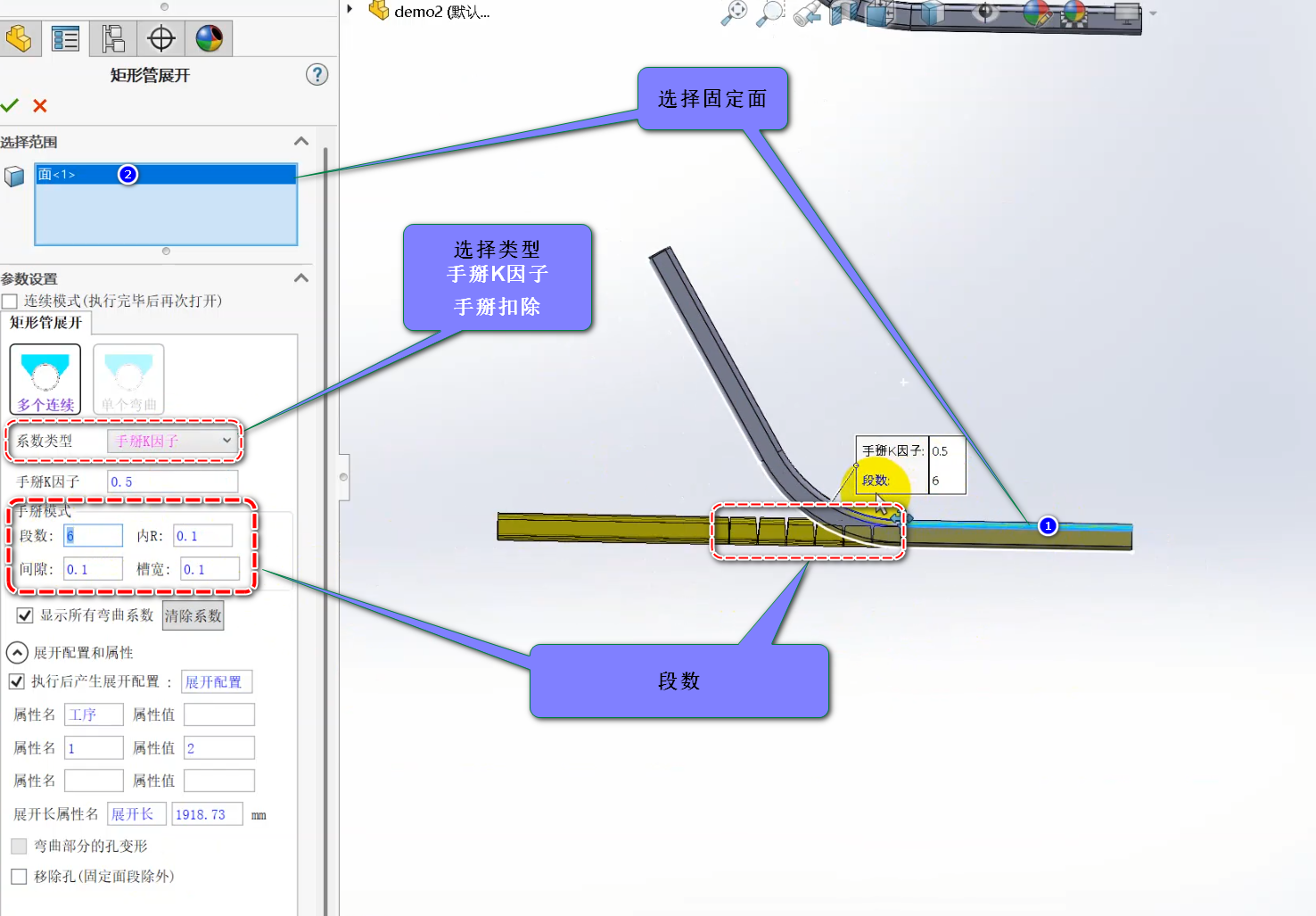Select the 多个连续 bend mode button
Viewport: 1316px width, 916px height.
(x=45, y=379)
